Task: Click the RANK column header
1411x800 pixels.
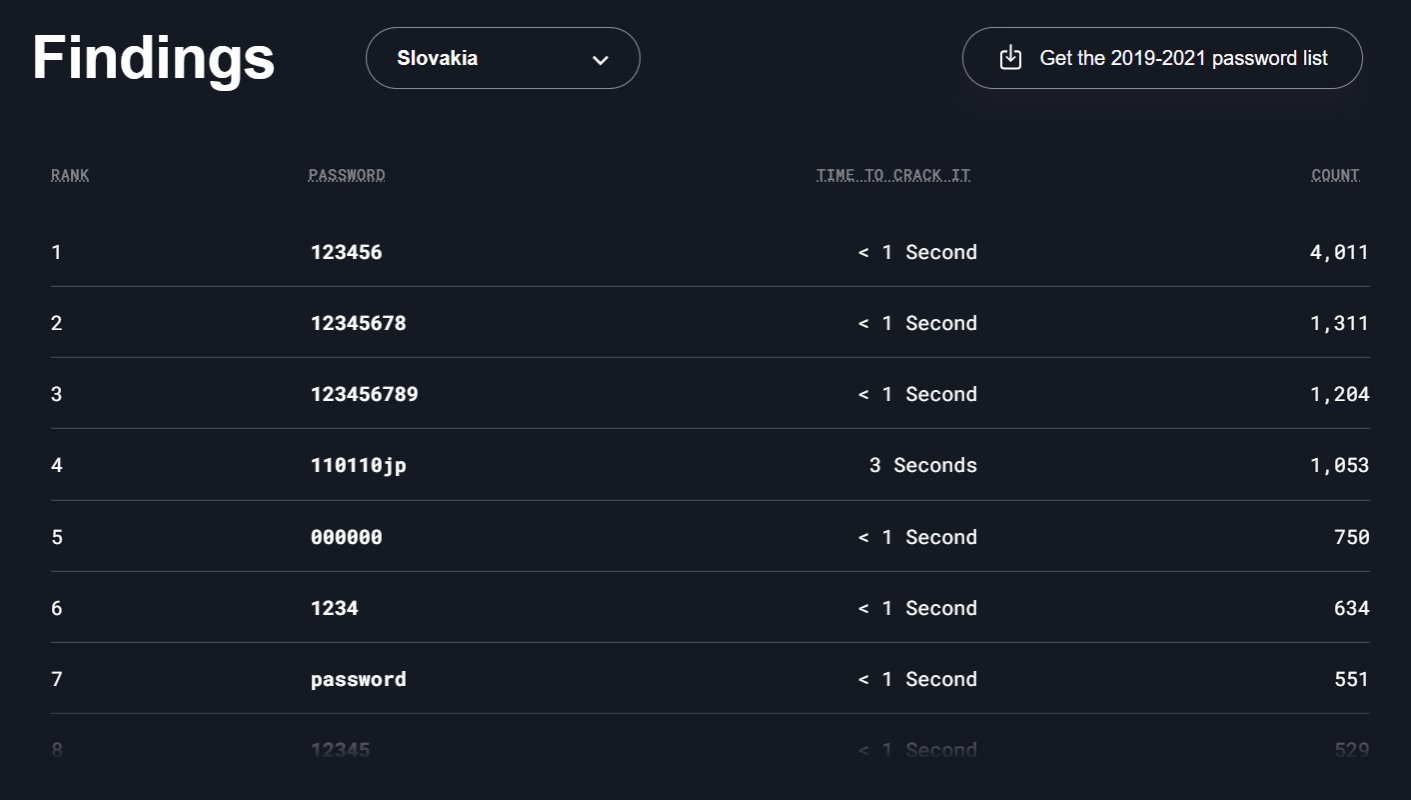Action: [70, 175]
